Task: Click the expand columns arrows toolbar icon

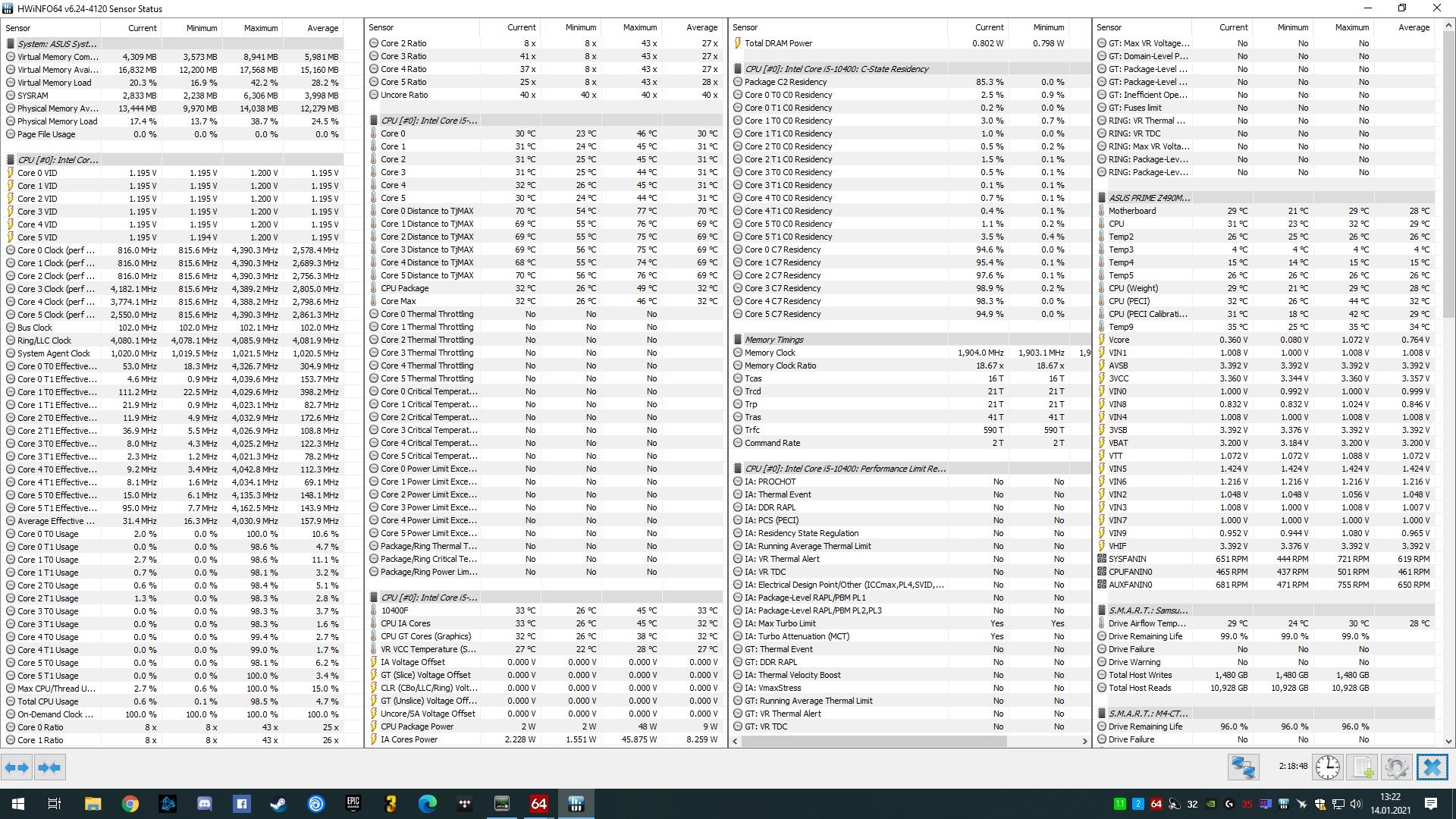Action: (x=17, y=767)
